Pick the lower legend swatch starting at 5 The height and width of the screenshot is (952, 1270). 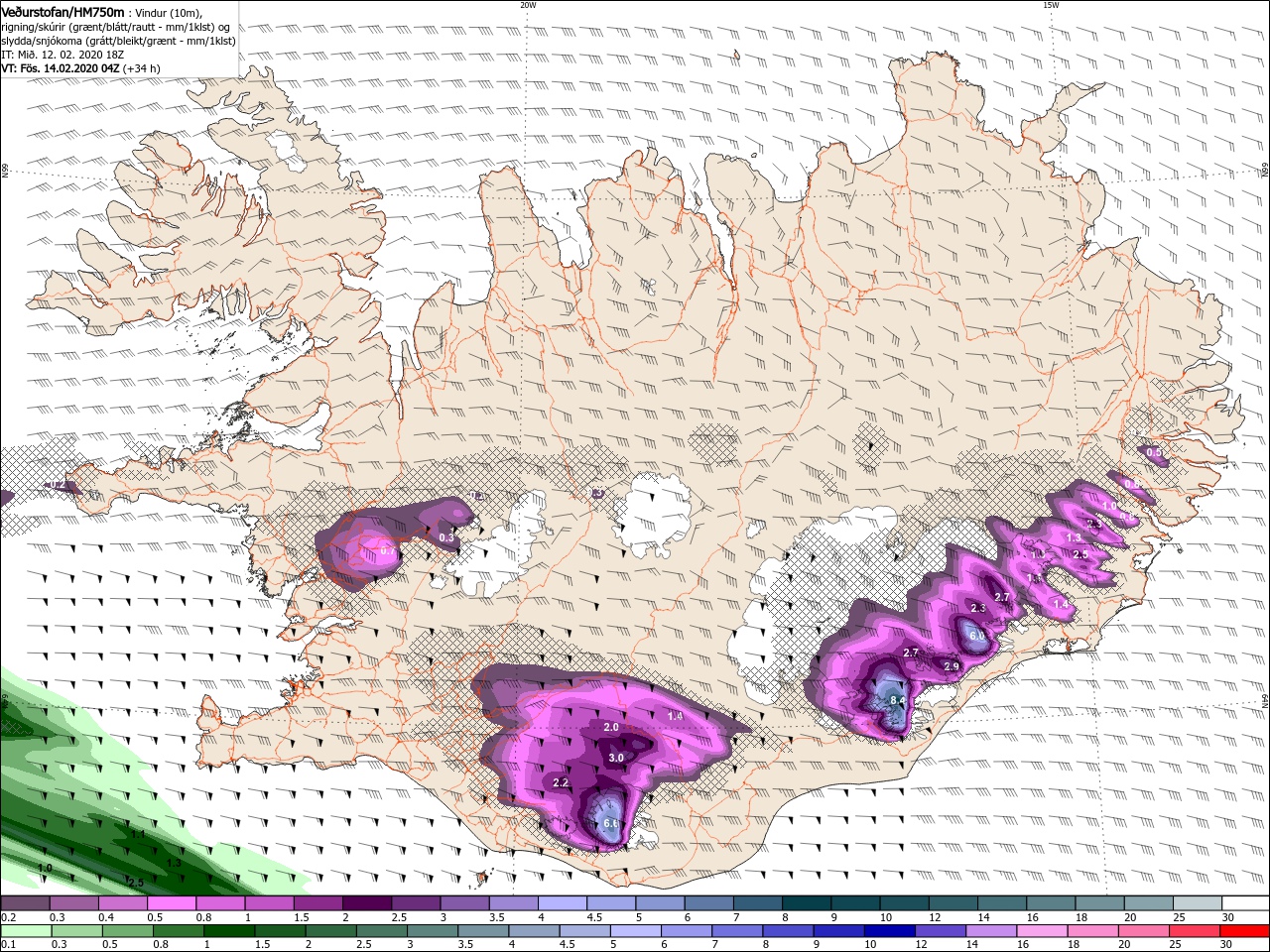click(x=635, y=931)
